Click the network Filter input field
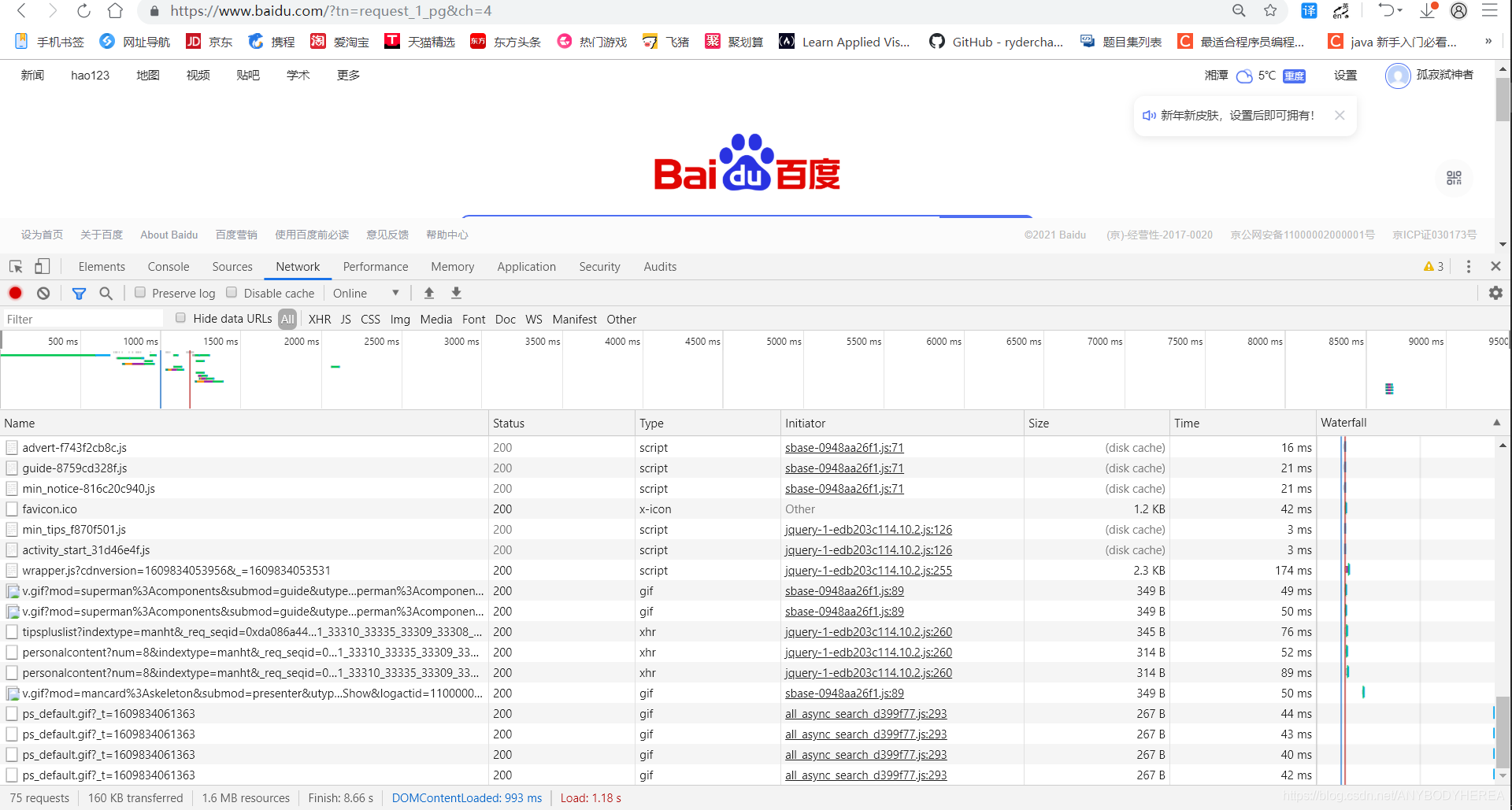This screenshot has width=1512, height=810. (x=83, y=319)
